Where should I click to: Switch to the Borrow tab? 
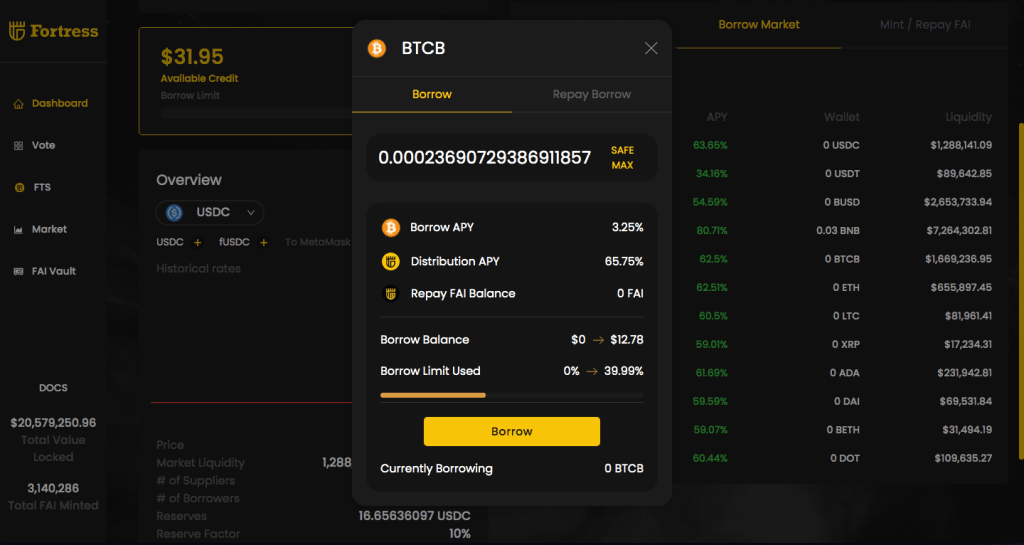click(432, 95)
